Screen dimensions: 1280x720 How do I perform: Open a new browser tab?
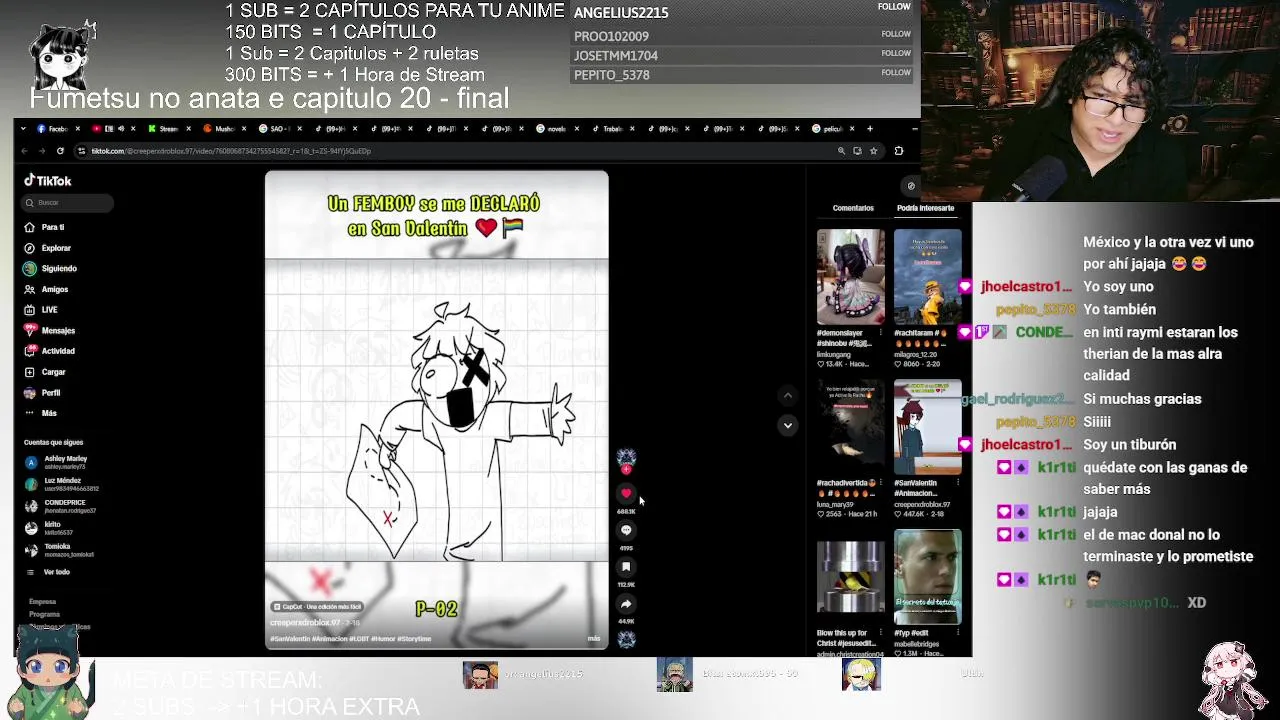tap(870, 128)
